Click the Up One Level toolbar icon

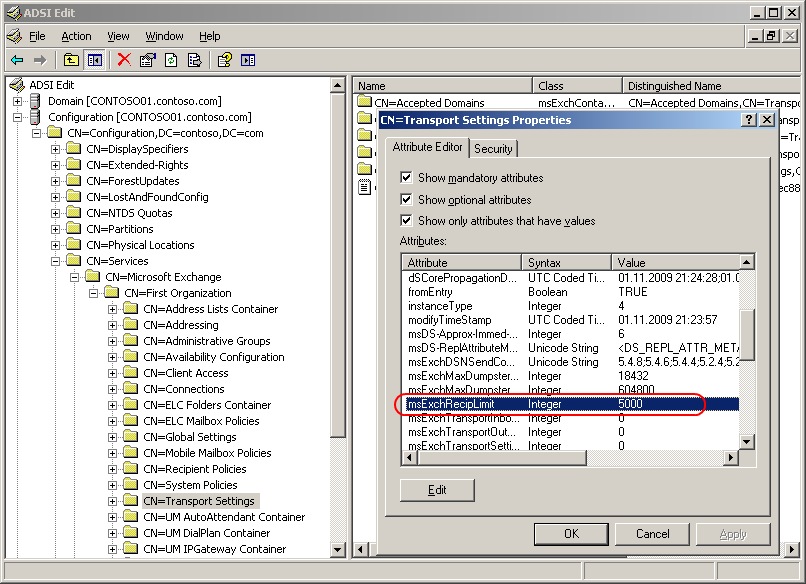click(x=71, y=60)
